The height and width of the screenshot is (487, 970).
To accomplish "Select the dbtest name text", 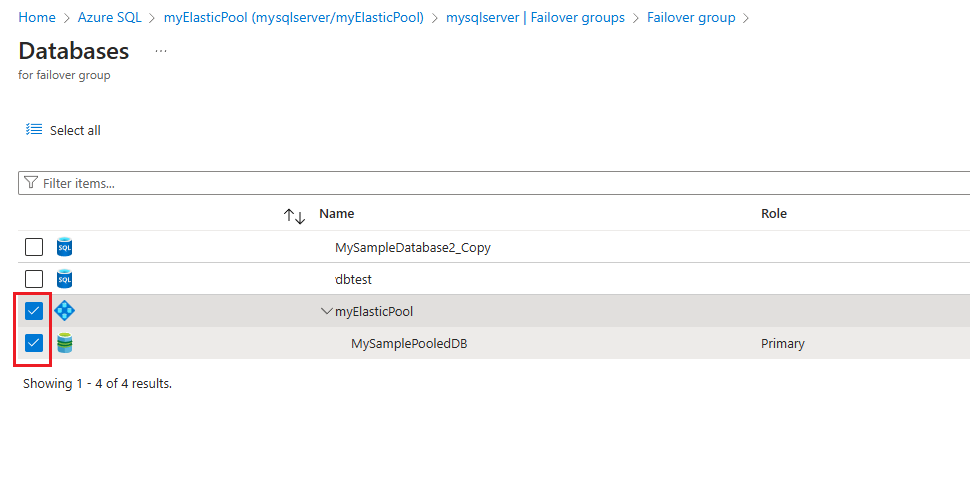I will click(353, 280).
